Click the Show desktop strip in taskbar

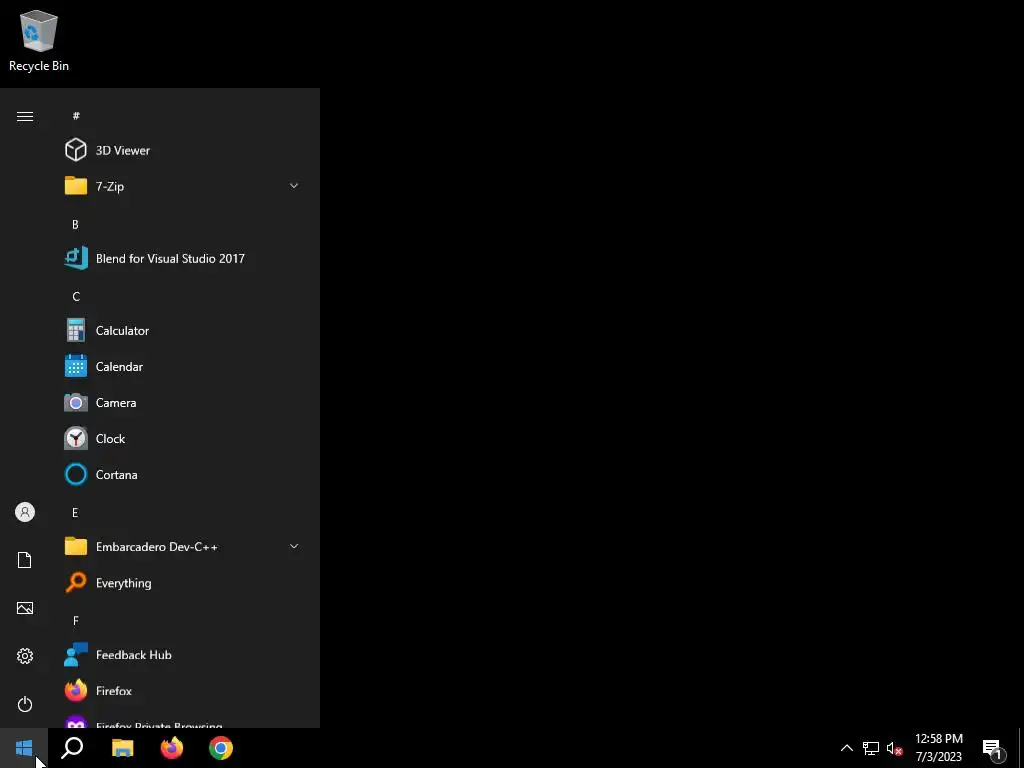pyautogui.click(x=1021, y=748)
